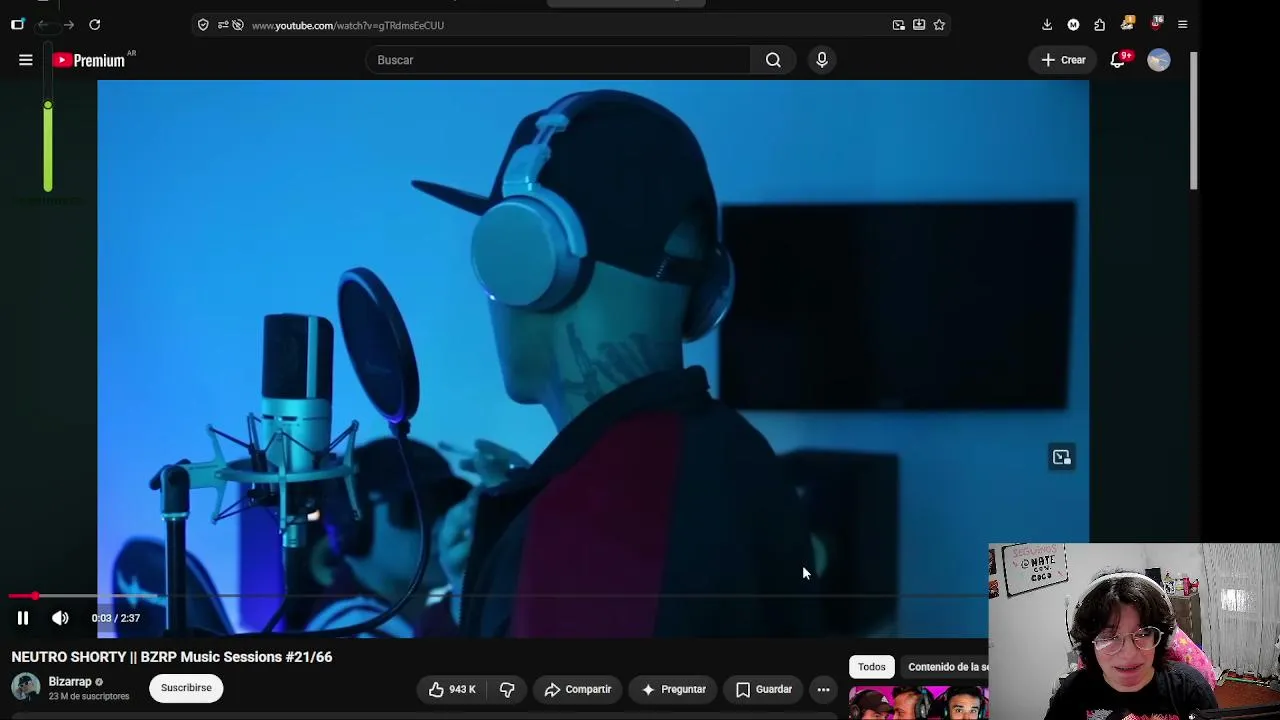Open picture-in-picture icon in the address bar
The width and height of the screenshot is (1280, 720).
click(899, 25)
